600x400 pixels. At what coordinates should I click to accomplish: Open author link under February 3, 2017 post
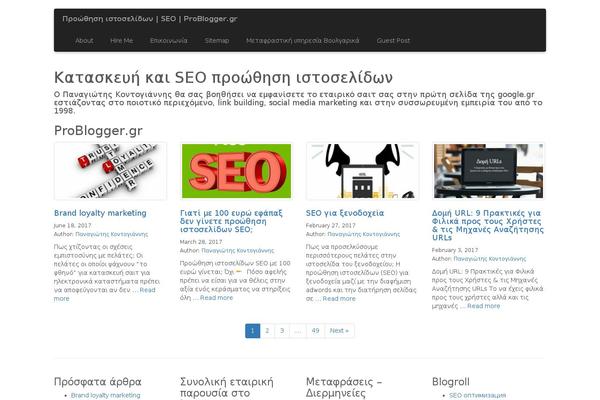489,259
